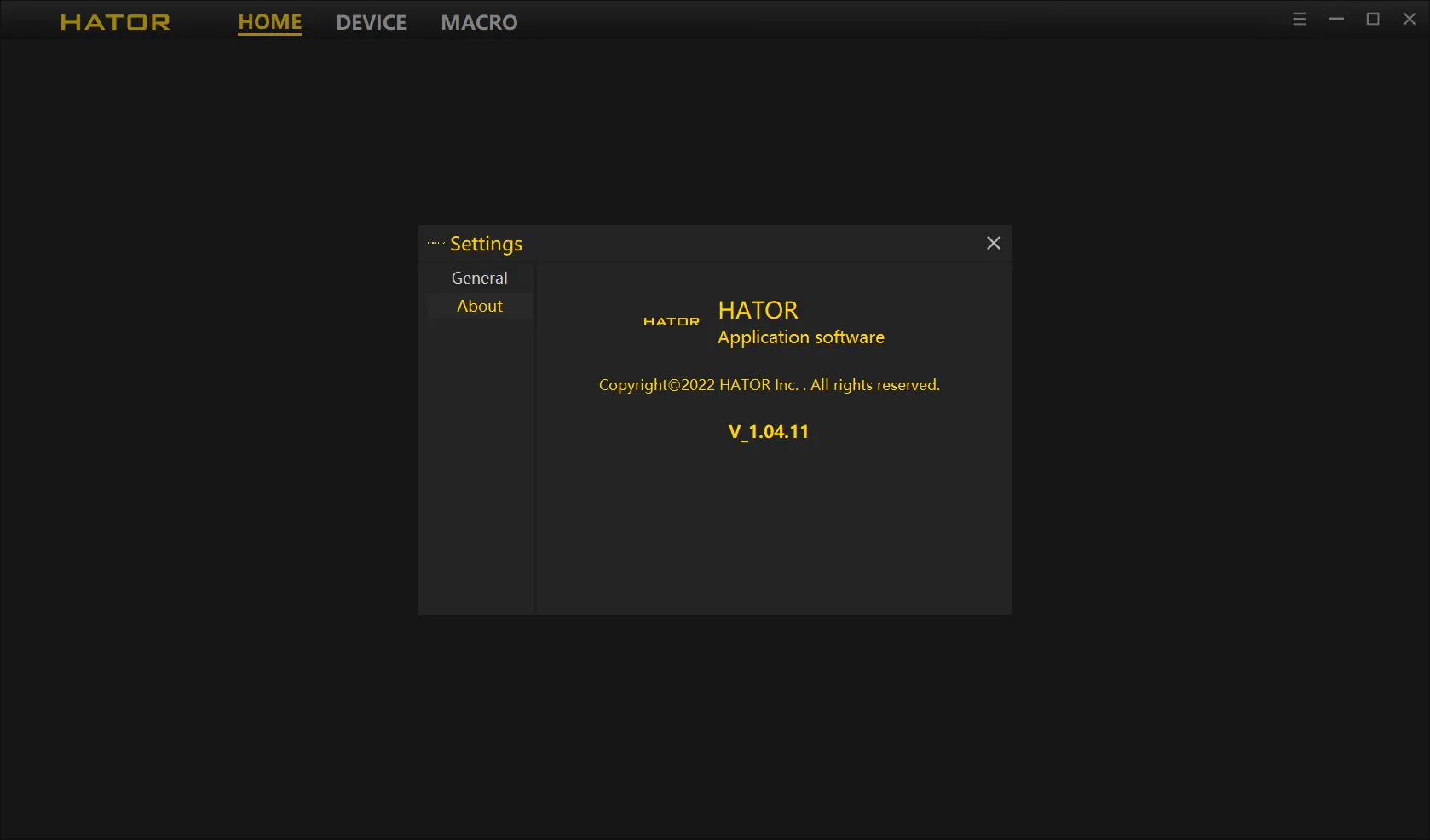Click the small HATOR logo in About panel
The image size is (1430, 840).
(x=672, y=321)
